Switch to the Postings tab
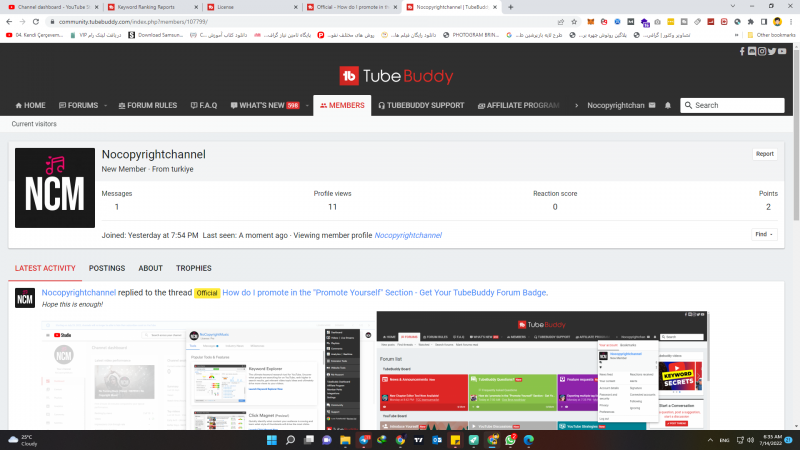Screen dimensions: 800x450 pos(107,268)
